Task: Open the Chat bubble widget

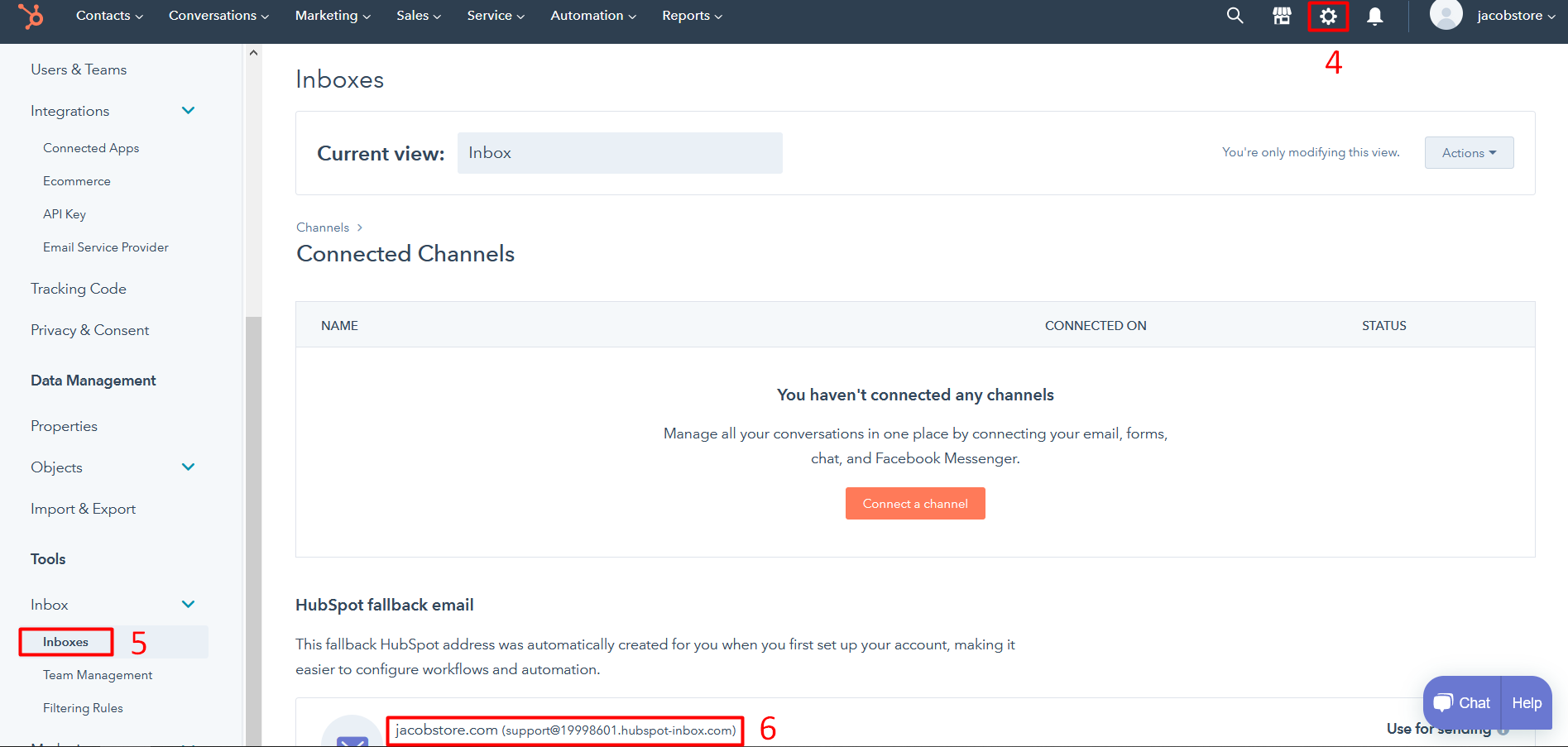Action: click(1462, 702)
